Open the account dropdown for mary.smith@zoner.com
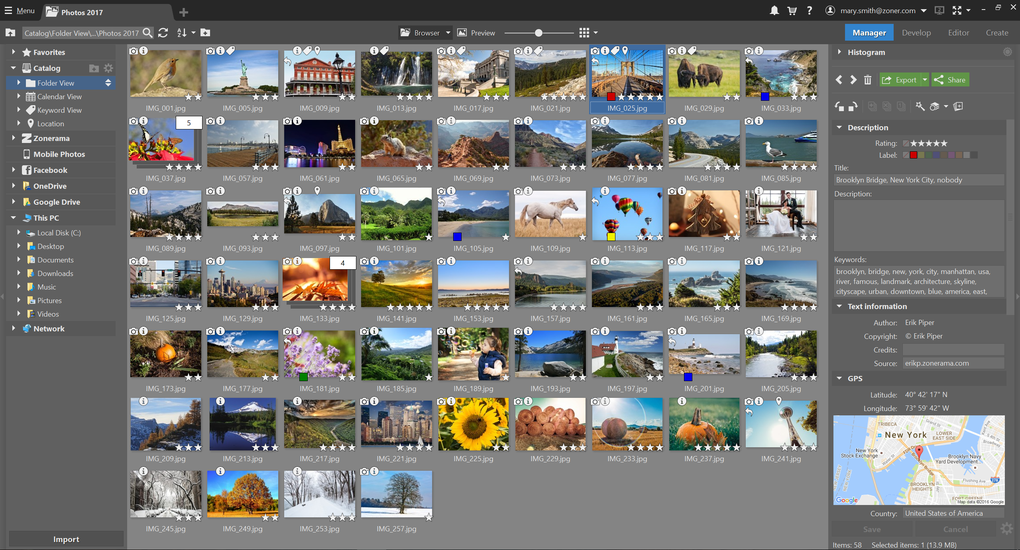The height and width of the screenshot is (550, 1020). pyautogui.click(x=924, y=10)
